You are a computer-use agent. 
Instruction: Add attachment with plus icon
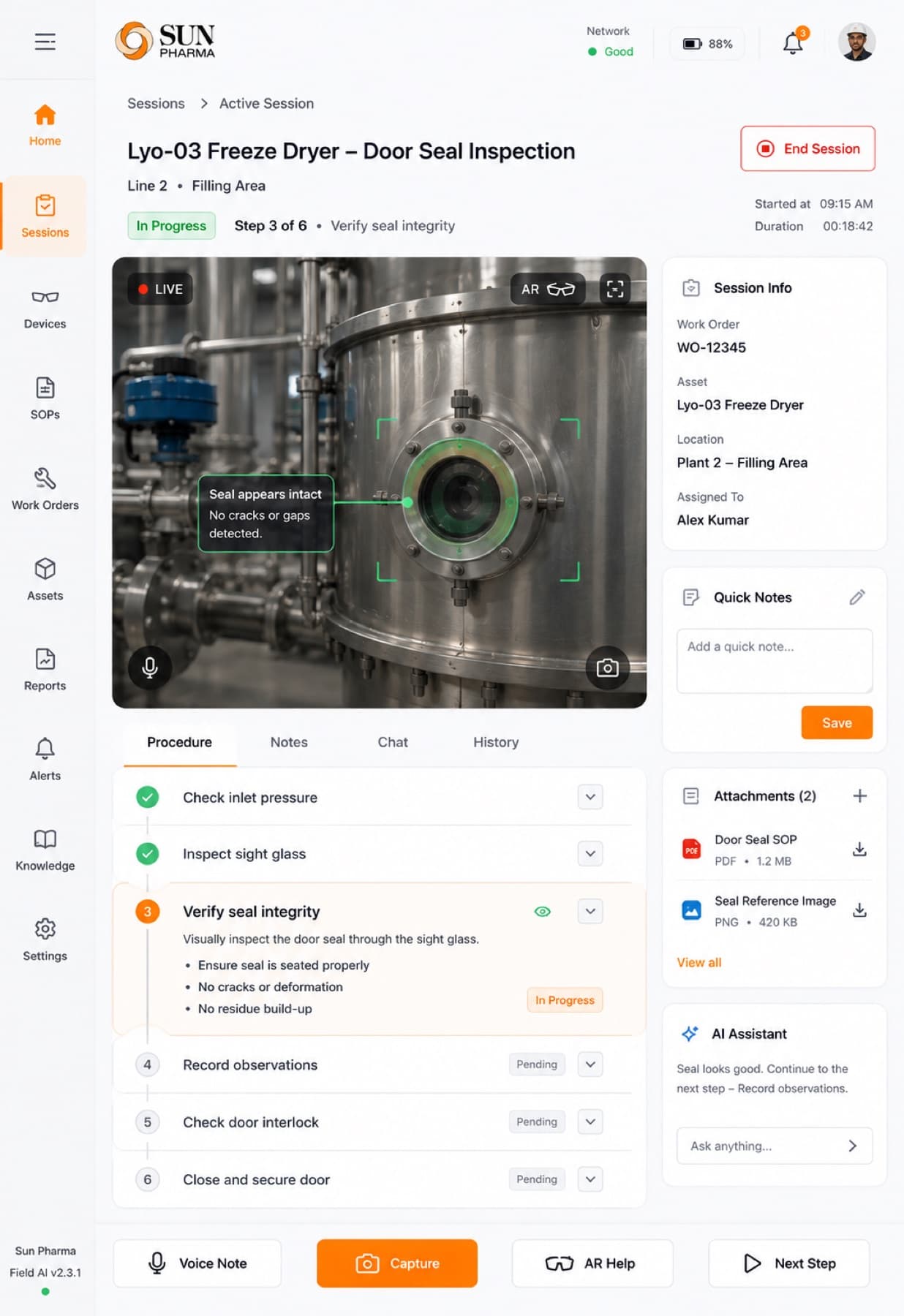pyautogui.click(x=860, y=795)
